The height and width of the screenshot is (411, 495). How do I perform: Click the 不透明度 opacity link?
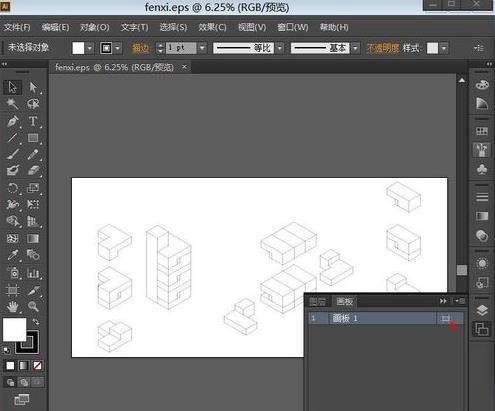[x=383, y=48]
